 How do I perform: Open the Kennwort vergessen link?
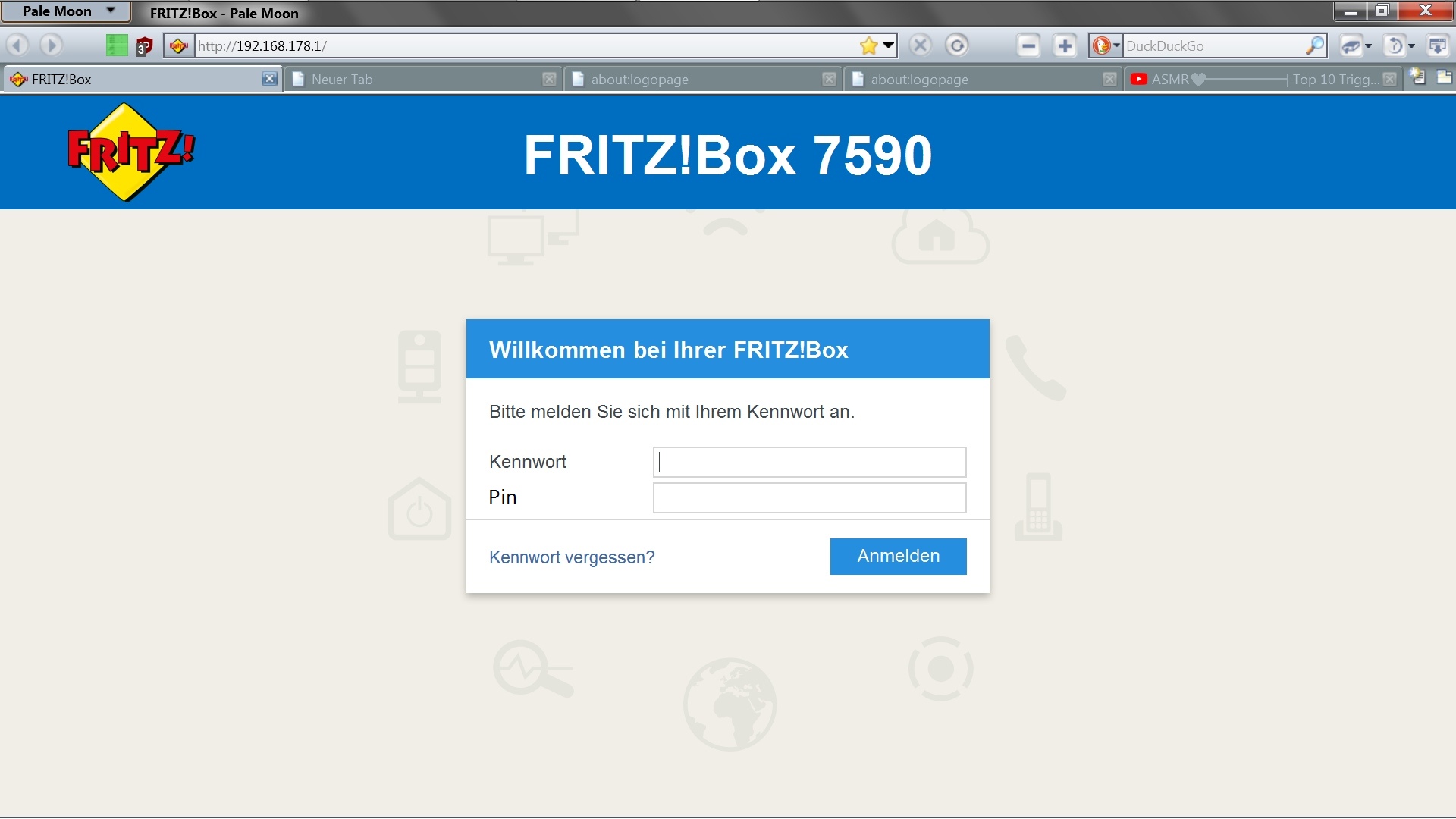(571, 557)
